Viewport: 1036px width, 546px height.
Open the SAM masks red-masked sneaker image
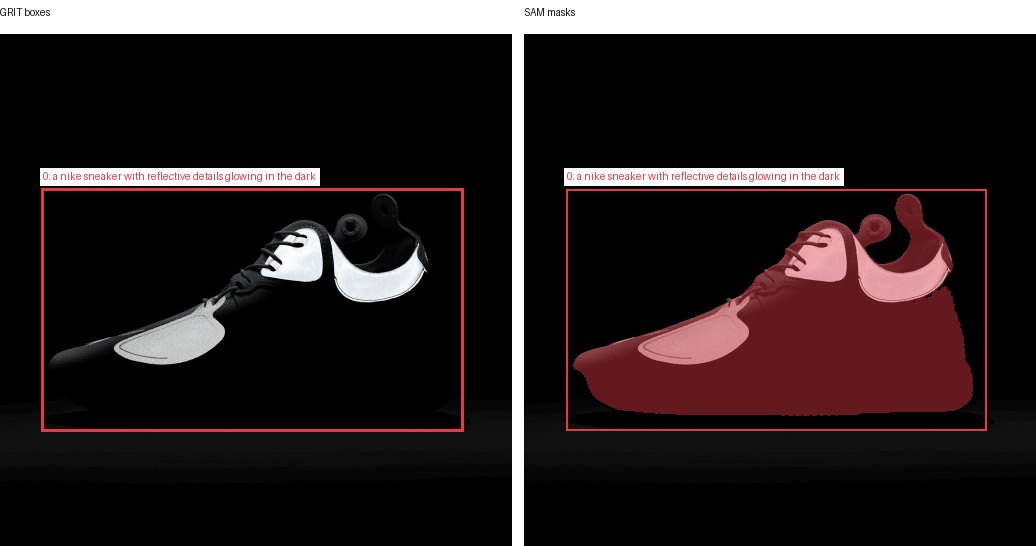(780, 290)
